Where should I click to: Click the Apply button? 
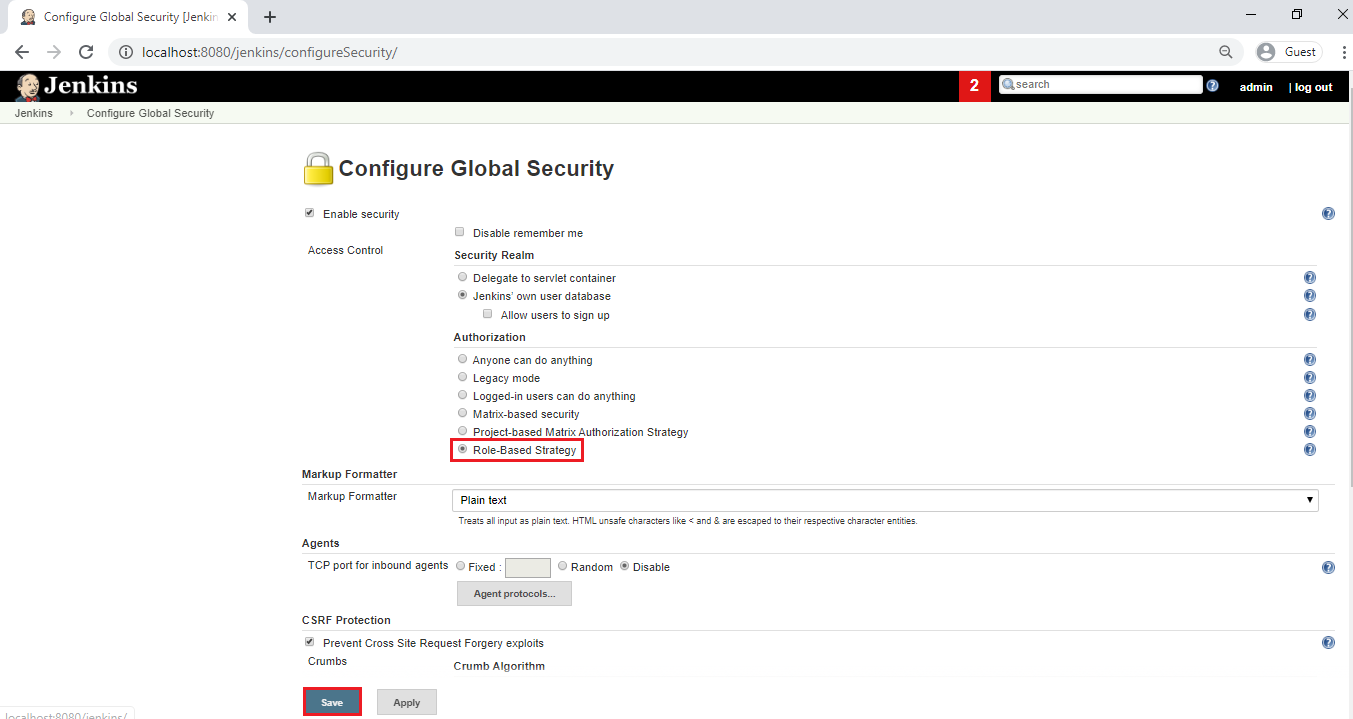[407, 702]
